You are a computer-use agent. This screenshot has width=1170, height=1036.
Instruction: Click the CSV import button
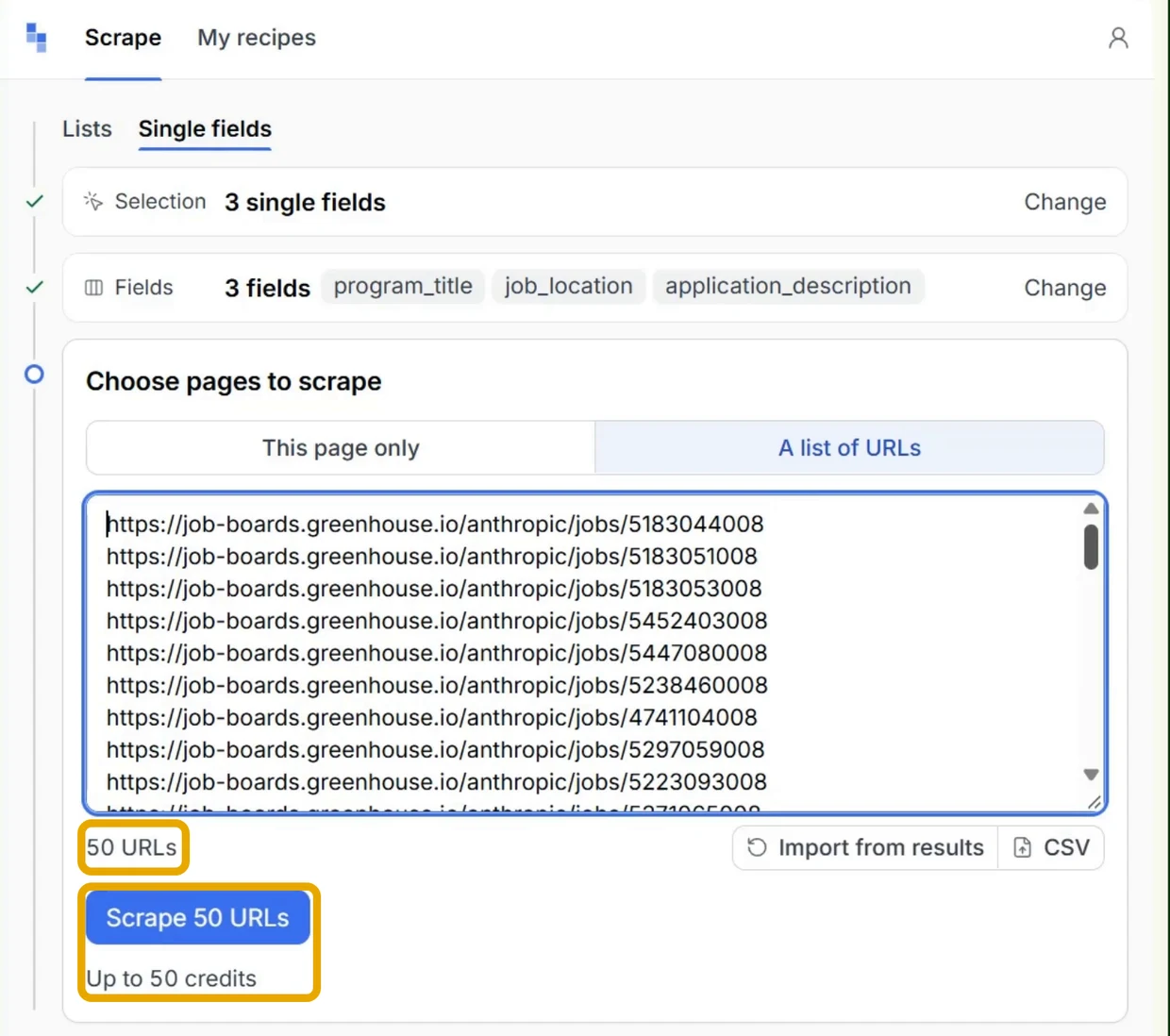pos(1051,847)
